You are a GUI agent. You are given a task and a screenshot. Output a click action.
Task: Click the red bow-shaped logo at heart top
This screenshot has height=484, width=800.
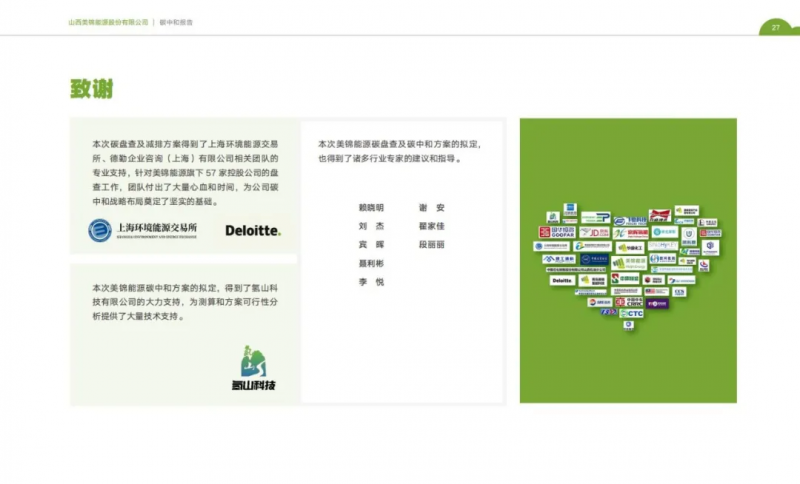[660, 215]
